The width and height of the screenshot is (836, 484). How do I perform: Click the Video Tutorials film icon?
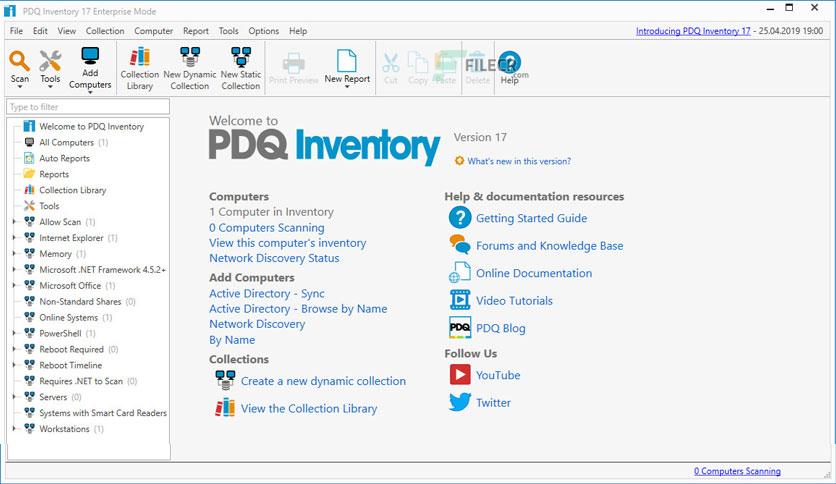click(x=460, y=300)
